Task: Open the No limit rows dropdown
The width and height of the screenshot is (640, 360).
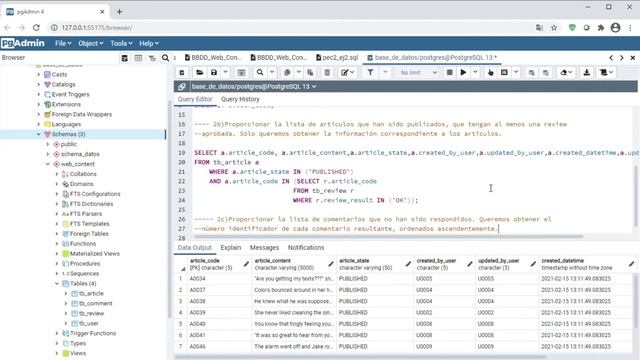Action: click(418, 72)
